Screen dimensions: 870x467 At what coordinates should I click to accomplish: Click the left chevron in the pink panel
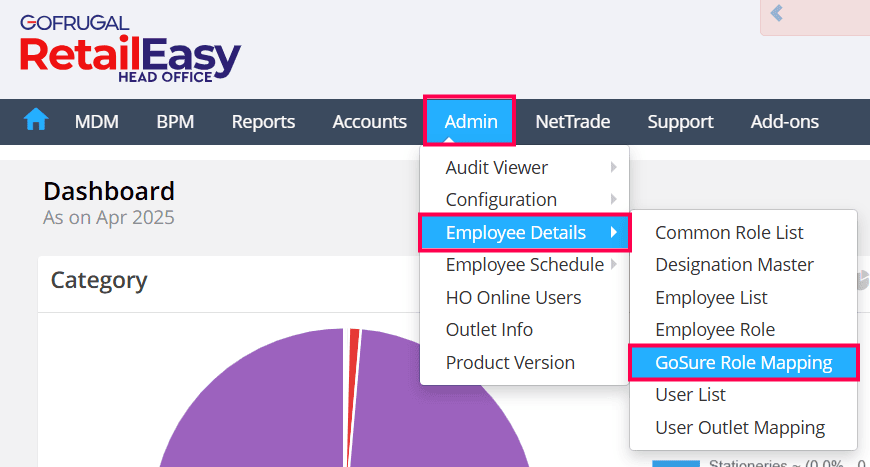click(x=777, y=14)
